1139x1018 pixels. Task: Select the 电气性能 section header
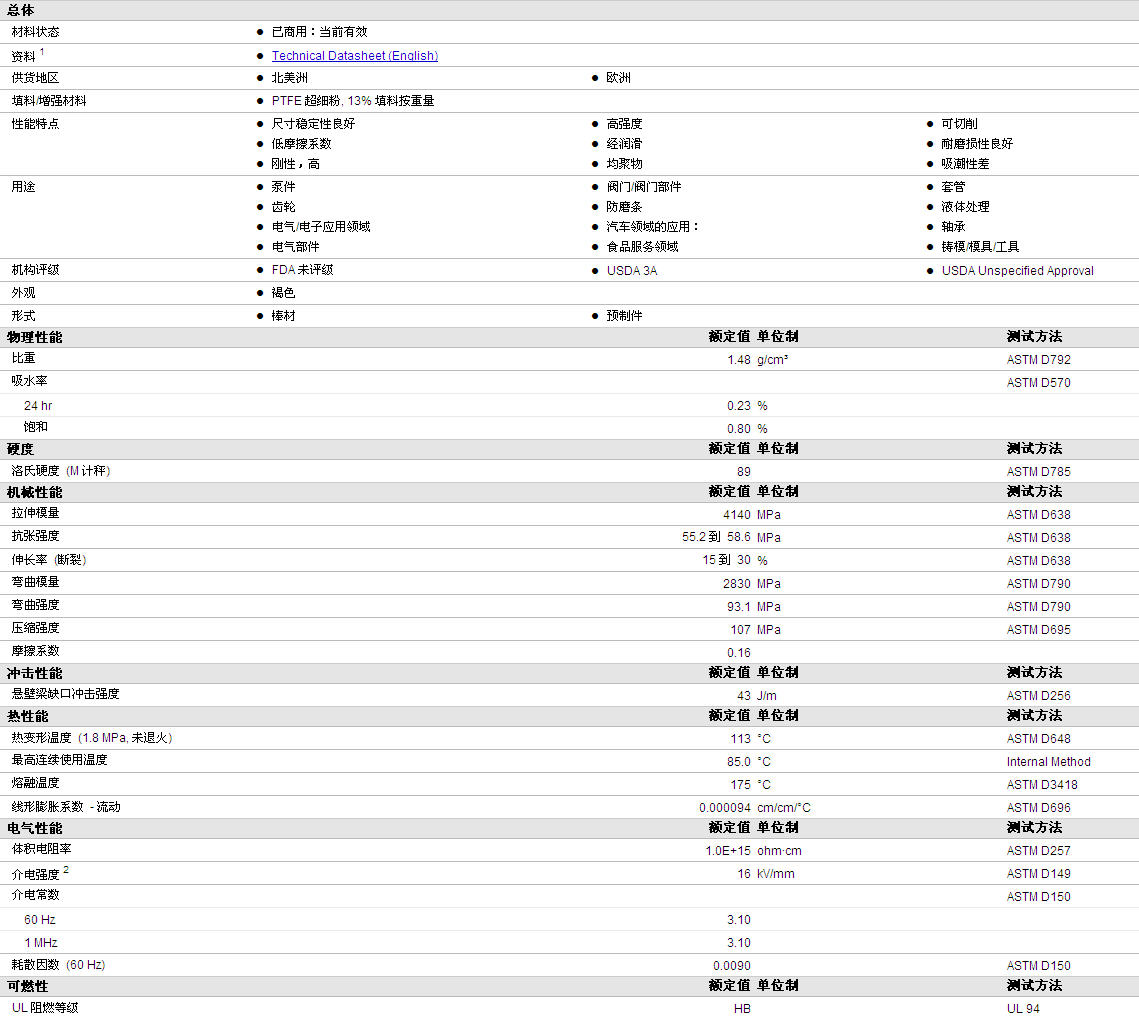pyautogui.click(x=34, y=828)
